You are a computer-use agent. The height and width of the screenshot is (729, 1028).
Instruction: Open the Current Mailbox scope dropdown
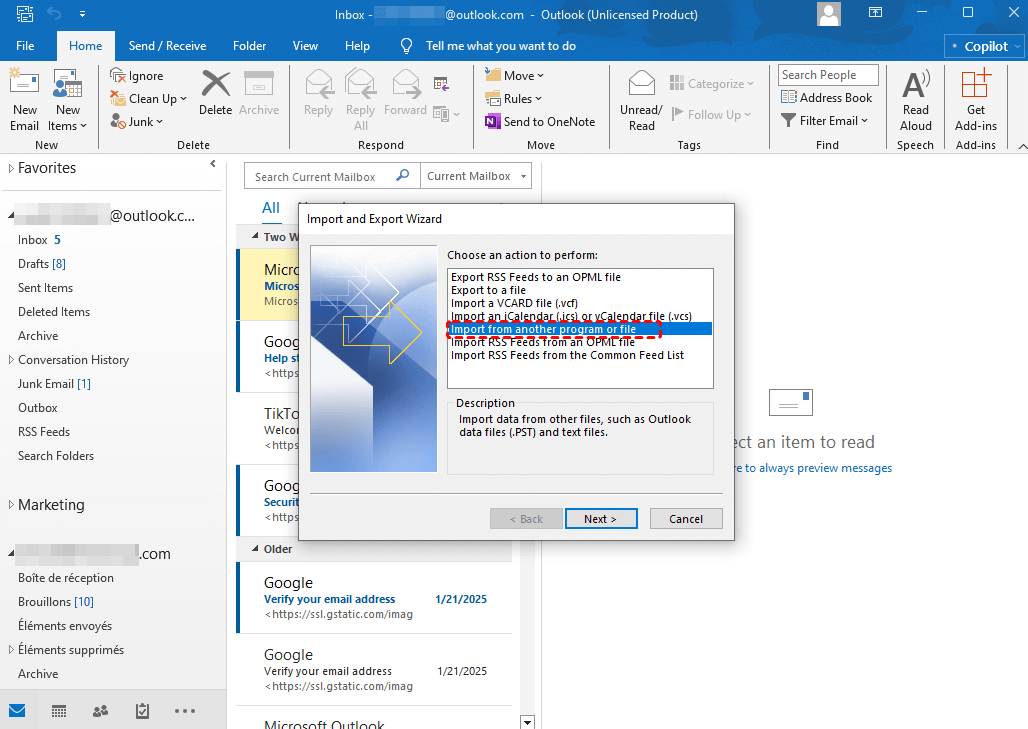[x=476, y=176]
